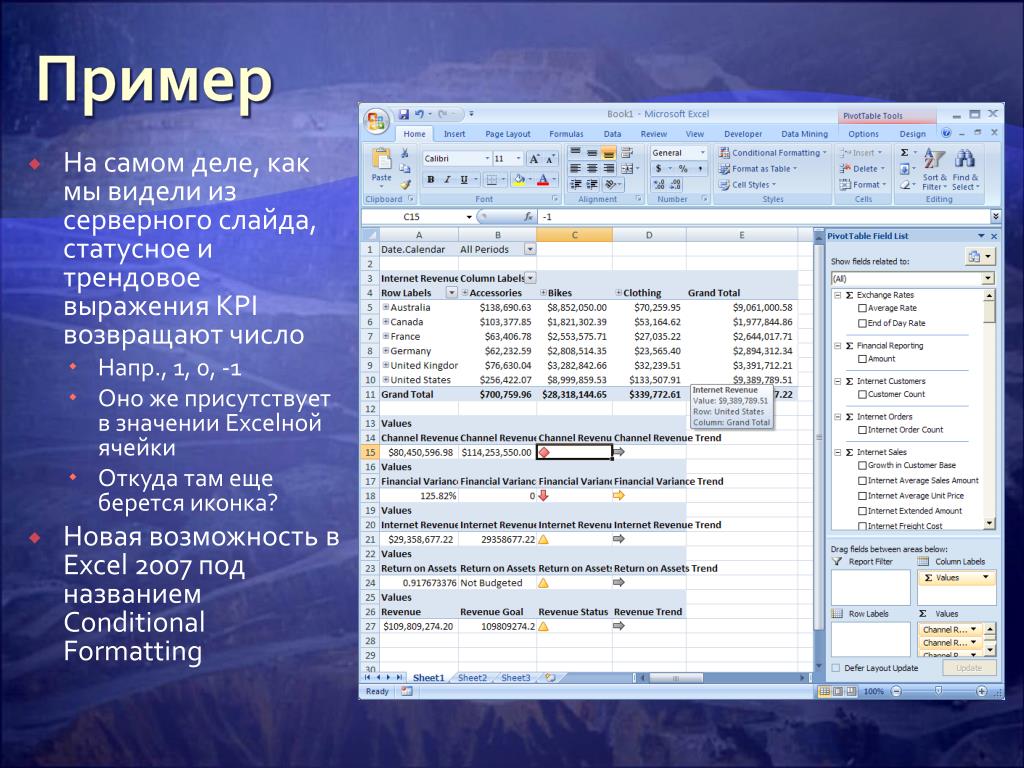The image size is (1024, 768).
Task: Open the font size dropdown
Action: [x=519, y=159]
